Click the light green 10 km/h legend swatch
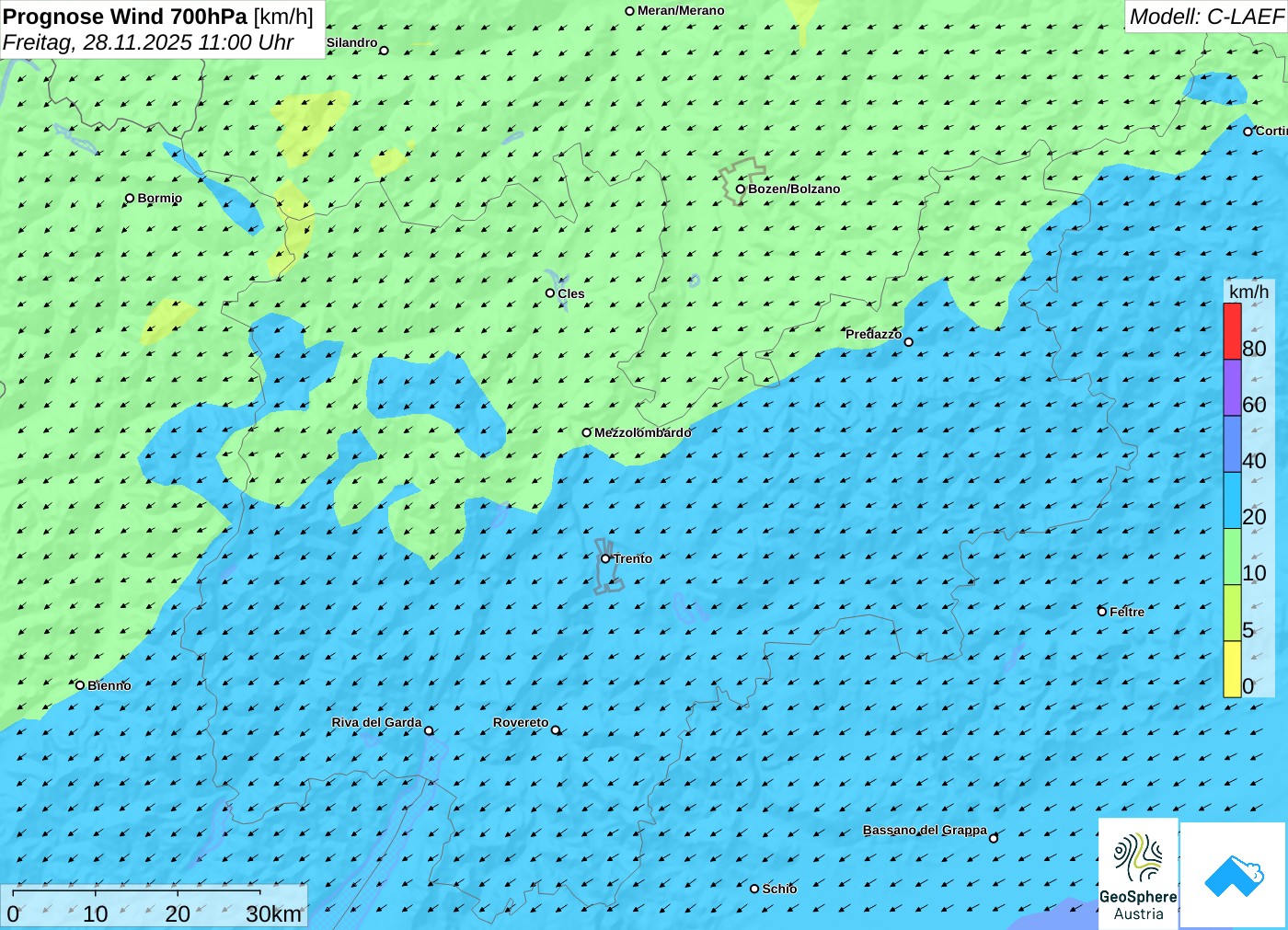The width and height of the screenshot is (1288, 930). 1232,557
